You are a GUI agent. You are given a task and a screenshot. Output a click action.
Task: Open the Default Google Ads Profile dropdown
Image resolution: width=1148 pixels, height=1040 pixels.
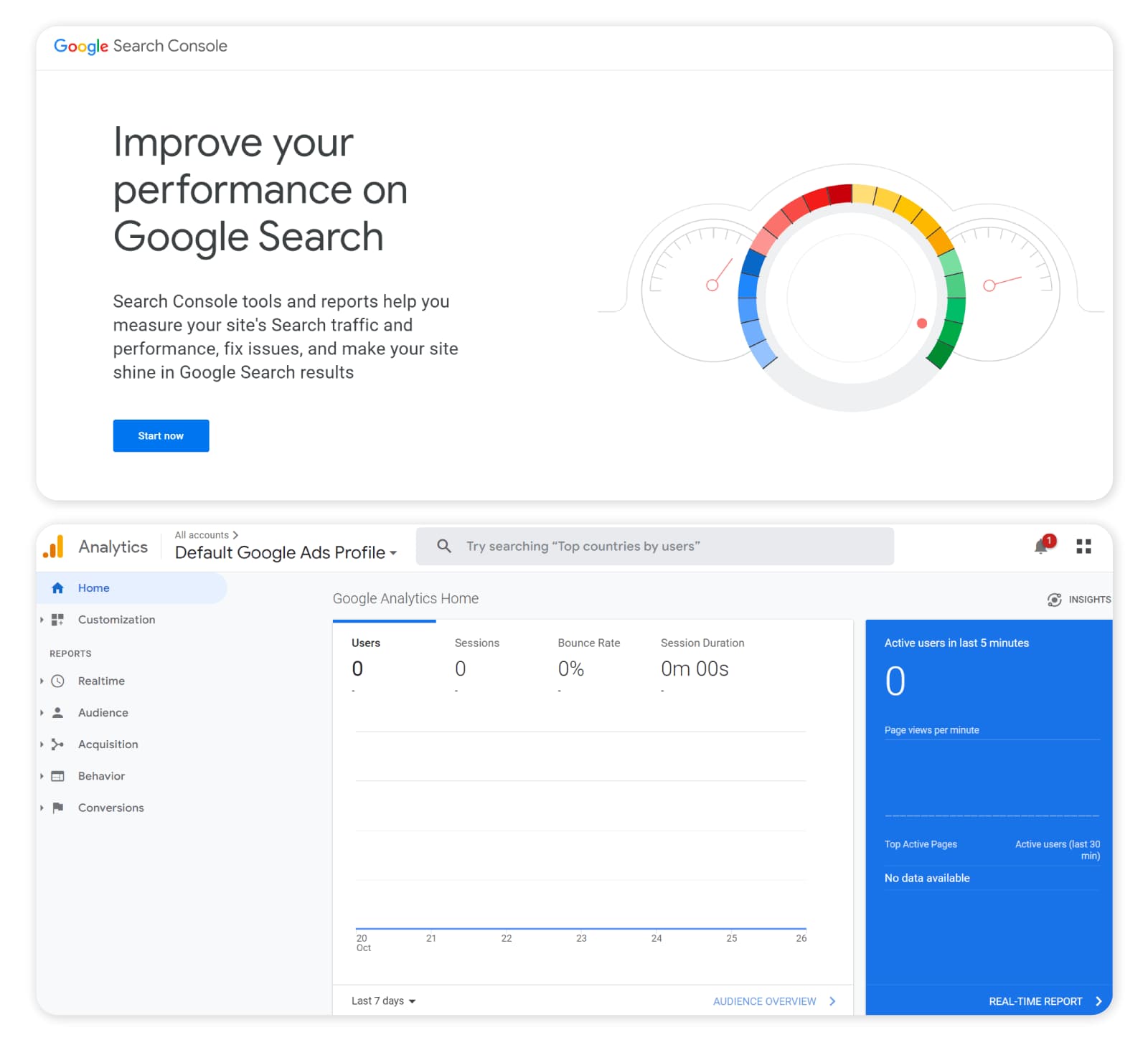pyautogui.click(x=286, y=552)
